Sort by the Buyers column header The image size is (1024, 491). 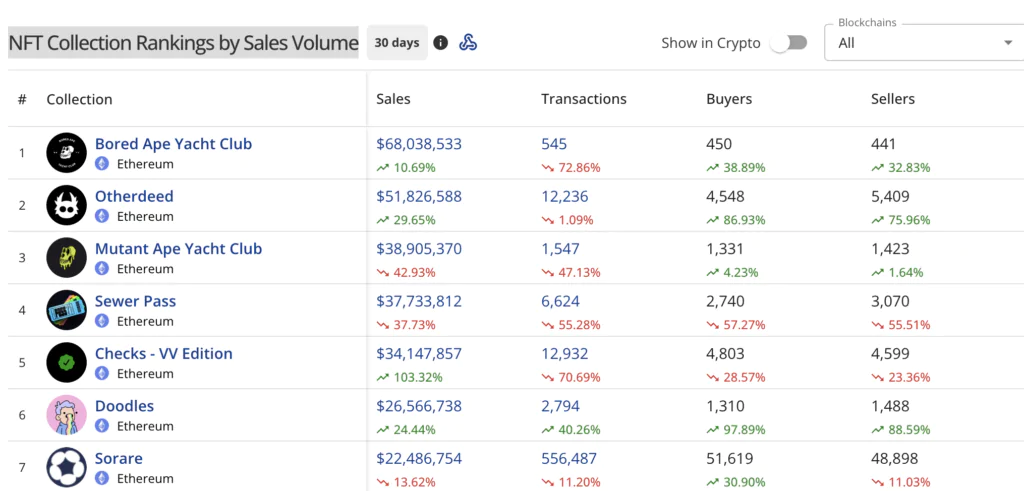pos(729,99)
